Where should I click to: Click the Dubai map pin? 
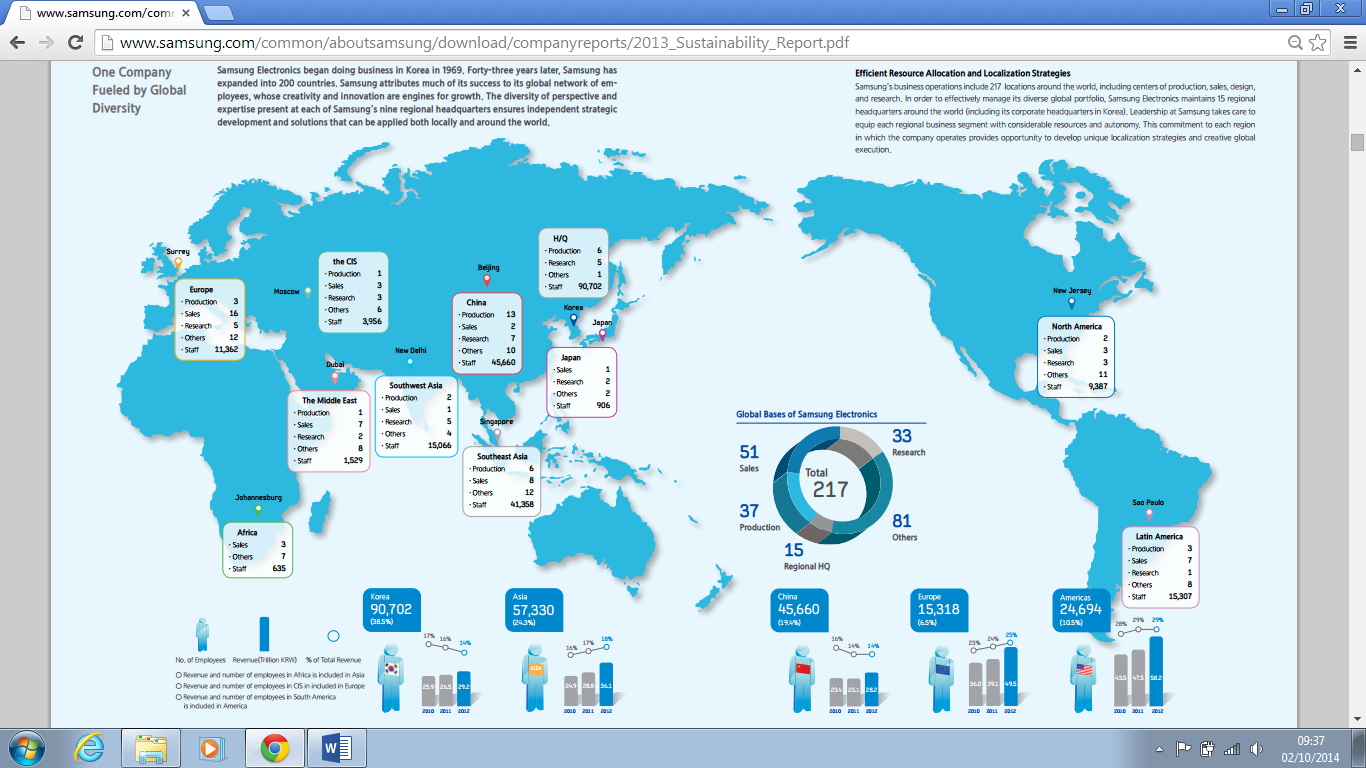335,377
